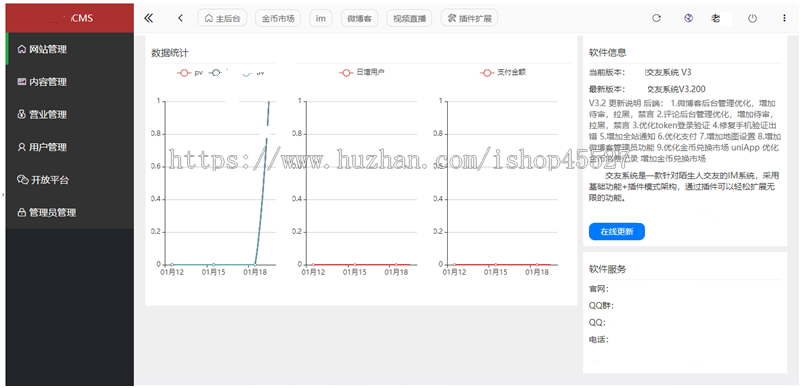This screenshot has width=801, height=388.
Task: Open 管理员管理 sidebar item
Action: (x=70, y=212)
